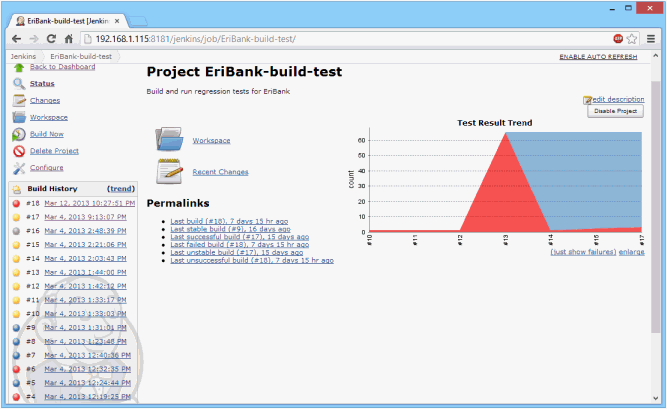Enable auto refresh
The image size is (667, 409).
coord(597,57)
